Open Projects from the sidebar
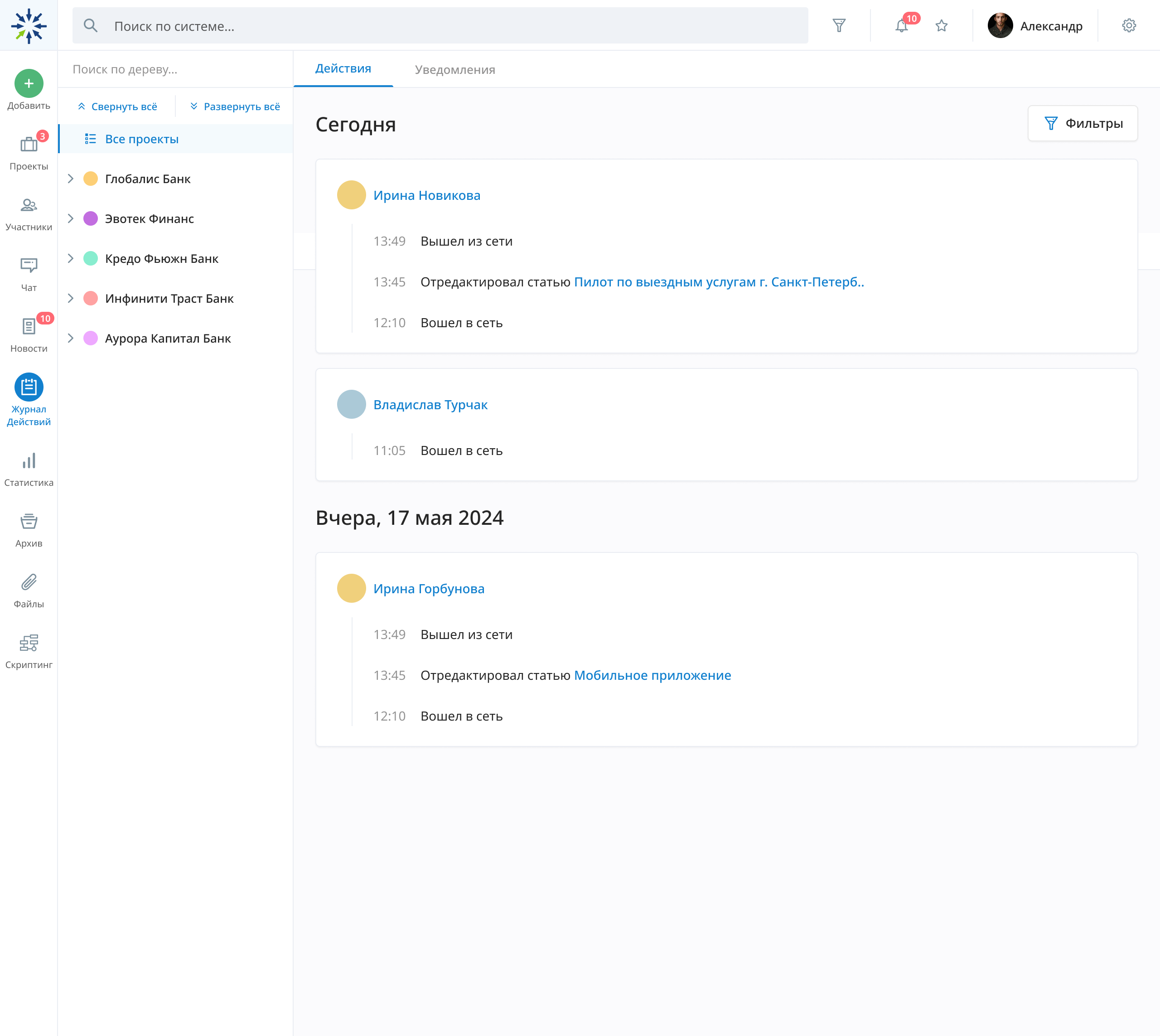This screenshot has height=1036, width=1160. [x=29, y=145]
